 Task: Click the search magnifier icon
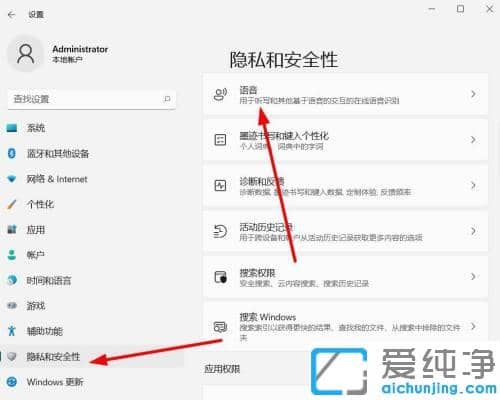click(x=167, y=99)
